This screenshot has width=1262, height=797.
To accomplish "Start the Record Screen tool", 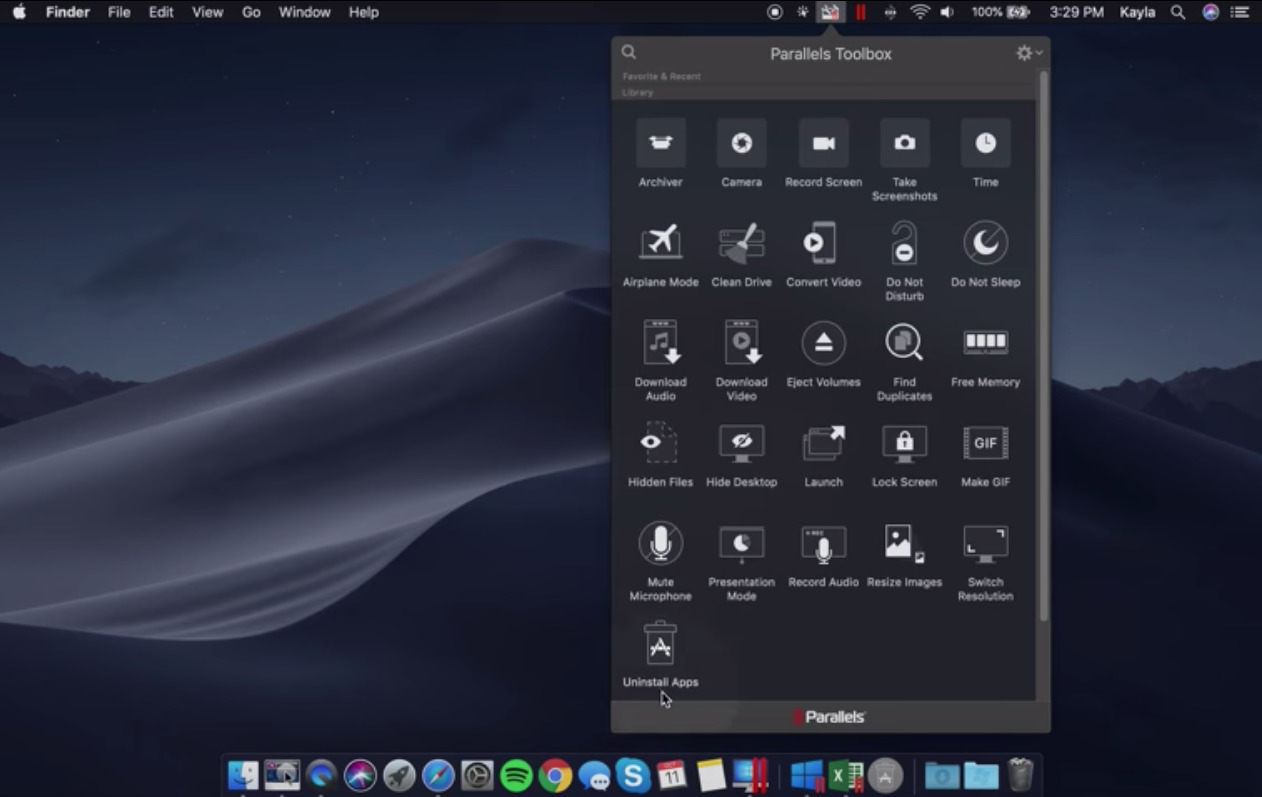I will 823,143.
